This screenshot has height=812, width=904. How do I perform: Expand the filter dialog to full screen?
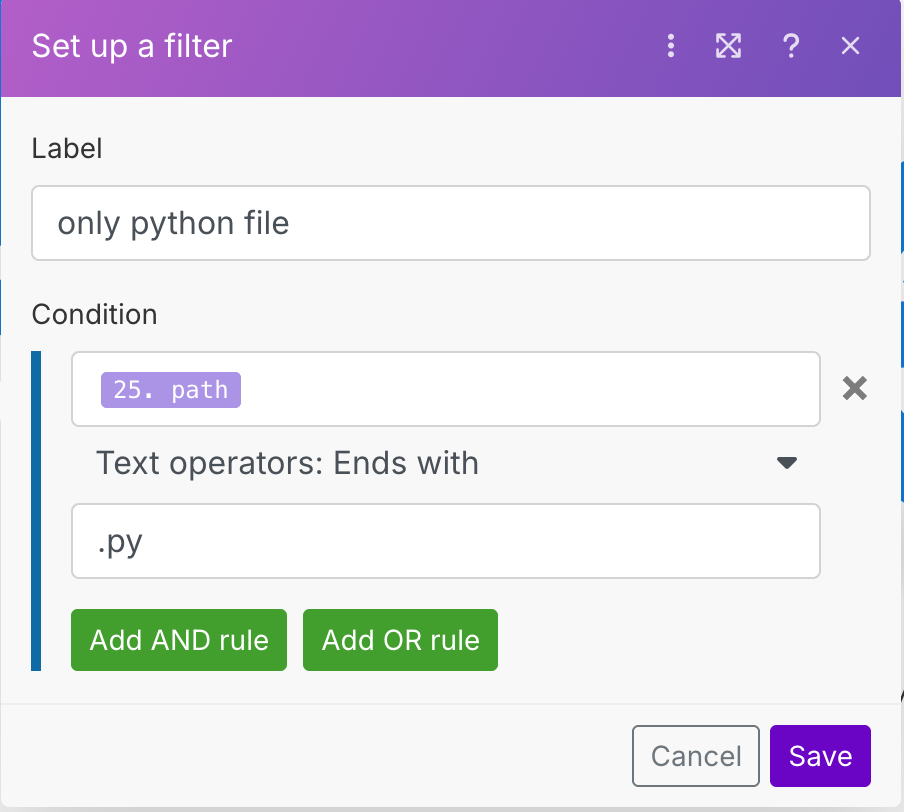click(729, 46)
